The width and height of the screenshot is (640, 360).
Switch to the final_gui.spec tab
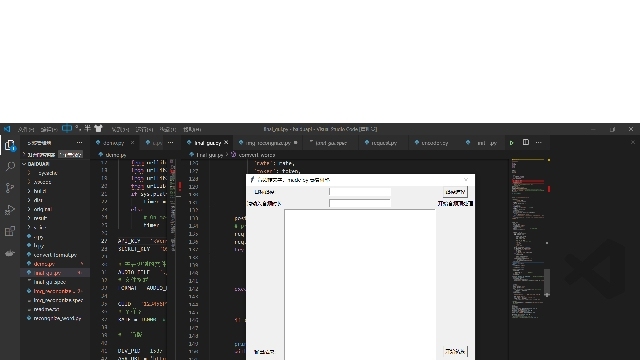click(331, 143)
